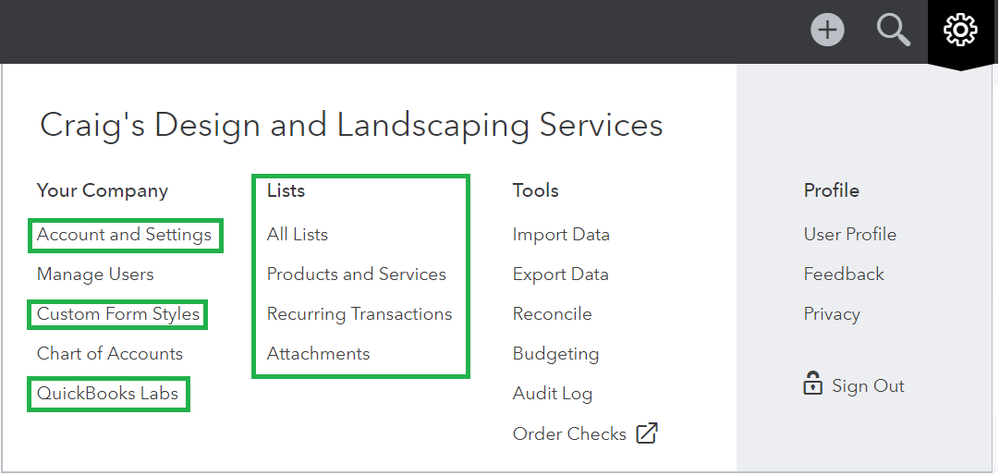Viewport: 999px width, 476px height.
Task: Open Products and Services list
Action: point(356,275)
